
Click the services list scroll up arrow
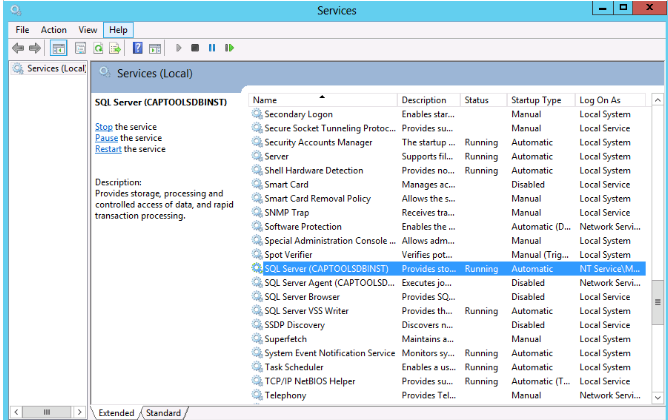tap(657, 100)
